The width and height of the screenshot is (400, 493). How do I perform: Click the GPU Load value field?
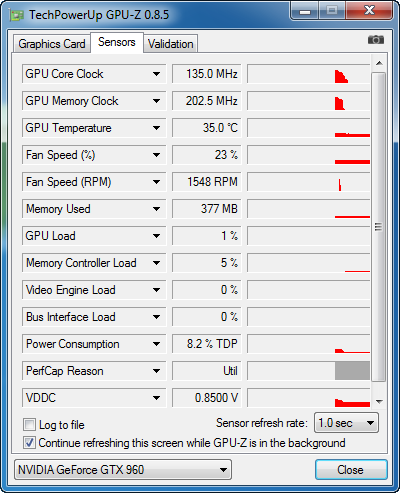click(207, 236)
